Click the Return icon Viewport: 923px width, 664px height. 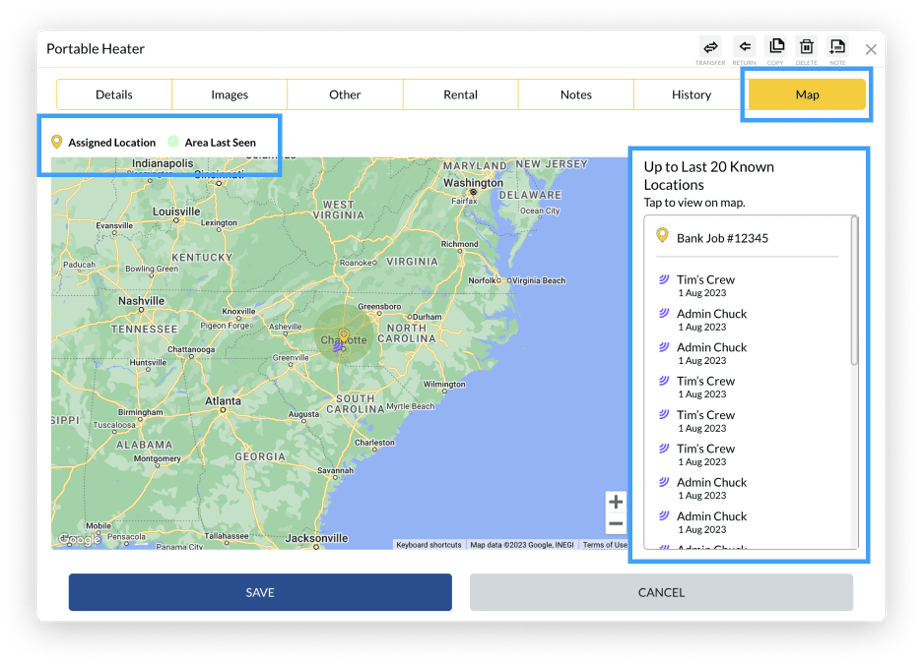[744, 46]
